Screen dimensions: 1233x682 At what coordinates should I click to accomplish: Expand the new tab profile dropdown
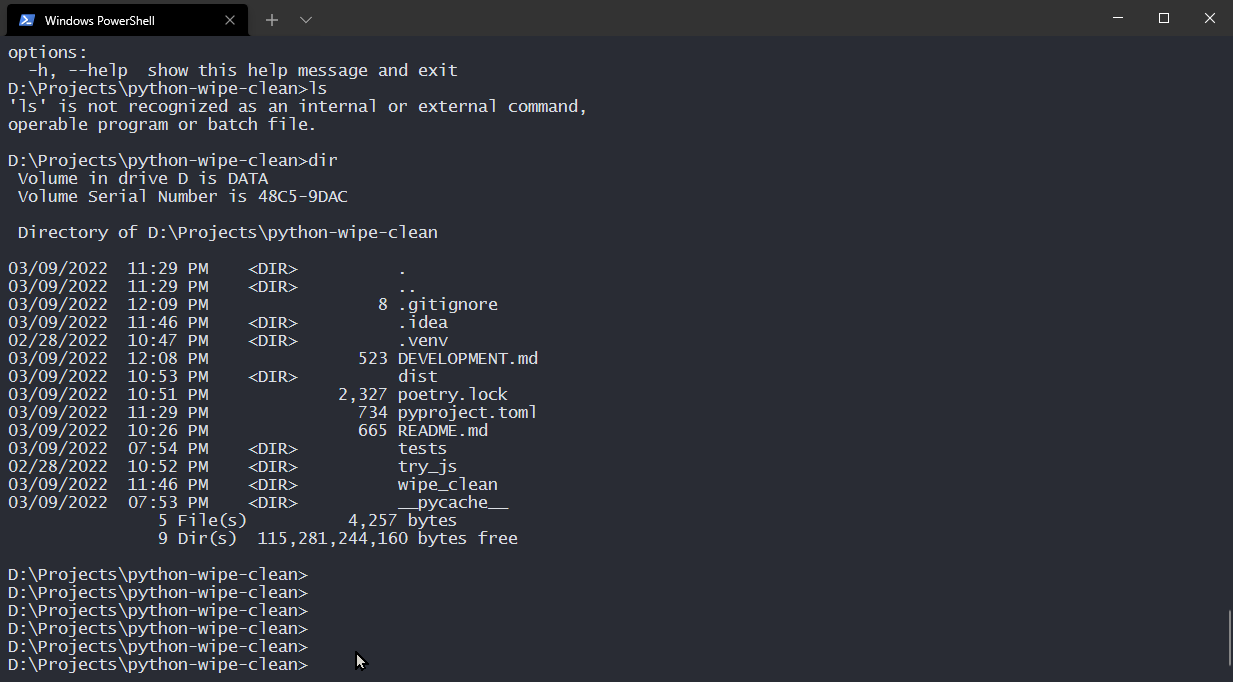pyautogui.click(x=306, y=20)
